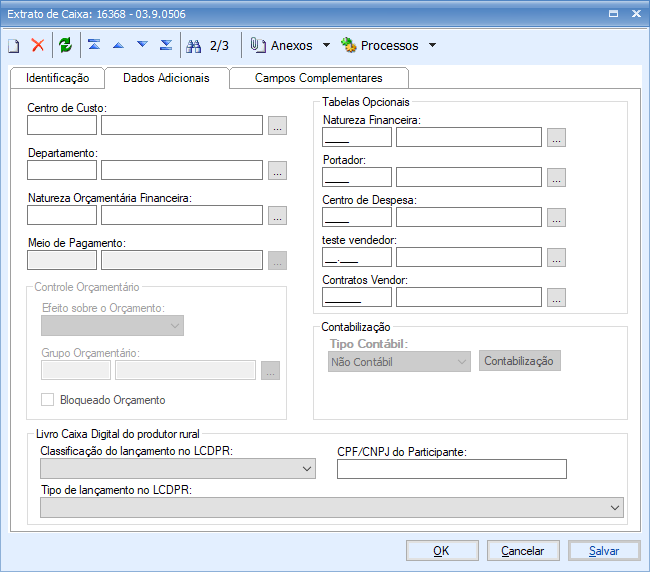This screenshot has height=572, width=650.
Task: Select the Dados Adicionais tab
Action: tap(166, 78)
